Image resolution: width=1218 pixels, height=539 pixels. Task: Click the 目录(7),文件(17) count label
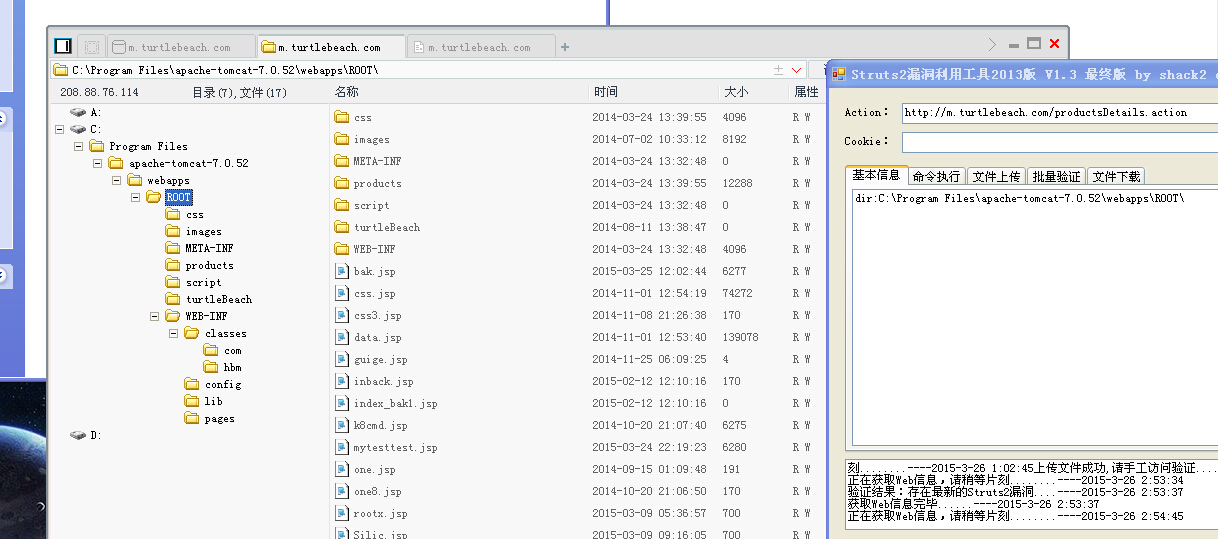[x=239, y=92]
